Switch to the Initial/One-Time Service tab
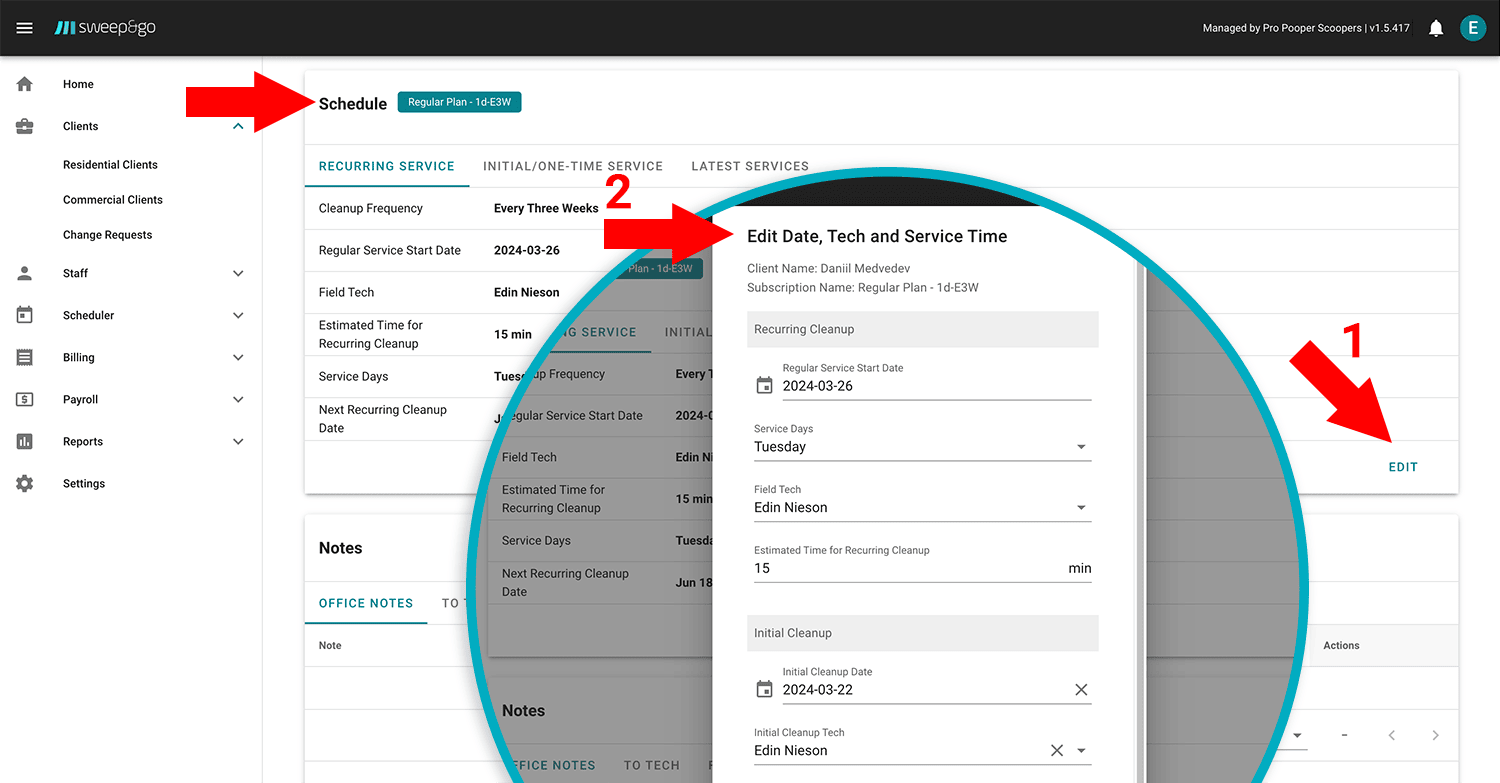Image resolution: width=1500 pixels, height=783 pixels. tap(573, 166)
